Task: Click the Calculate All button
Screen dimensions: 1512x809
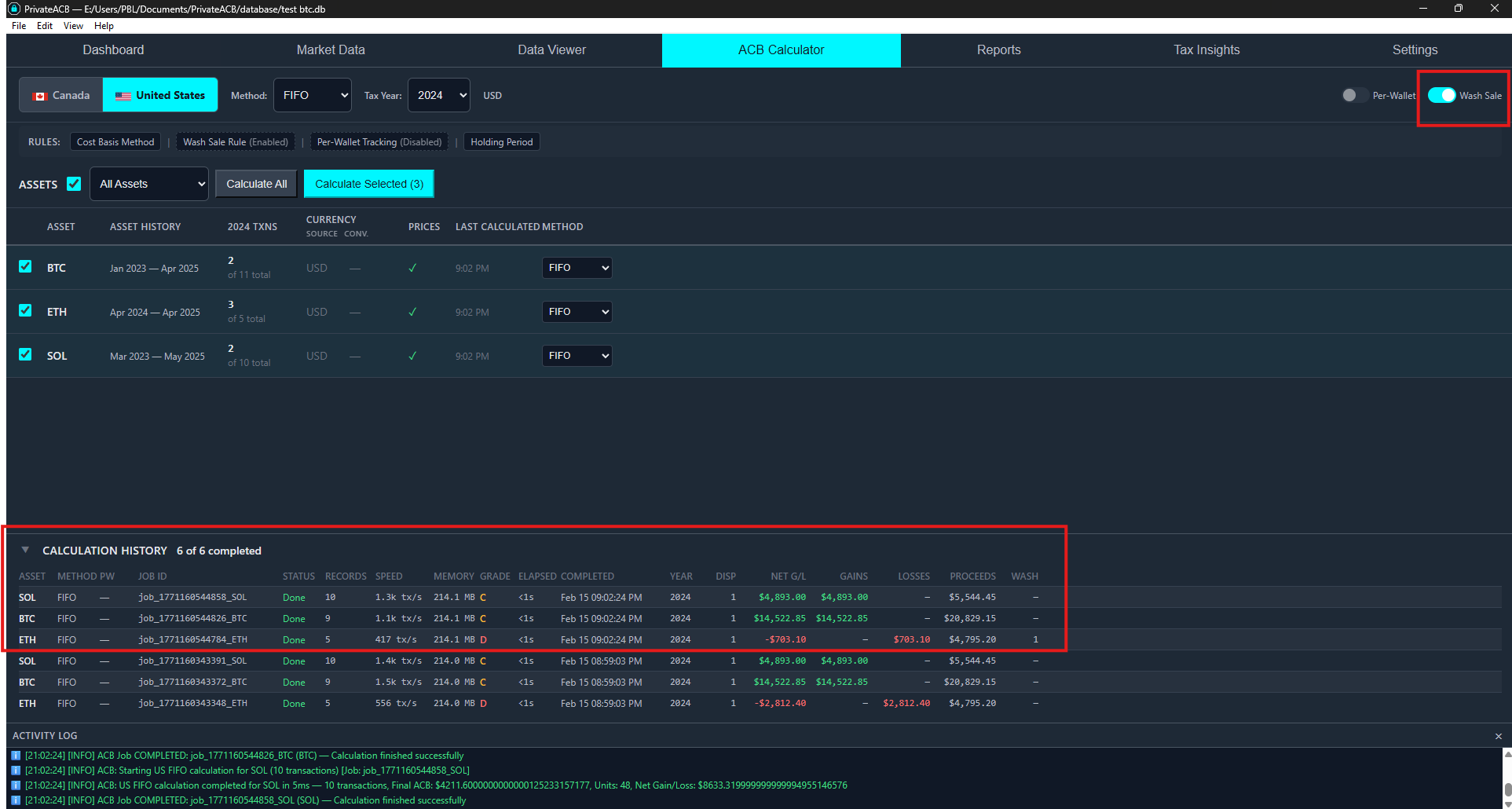Action: pyautogui.click(x=256, y=184)
